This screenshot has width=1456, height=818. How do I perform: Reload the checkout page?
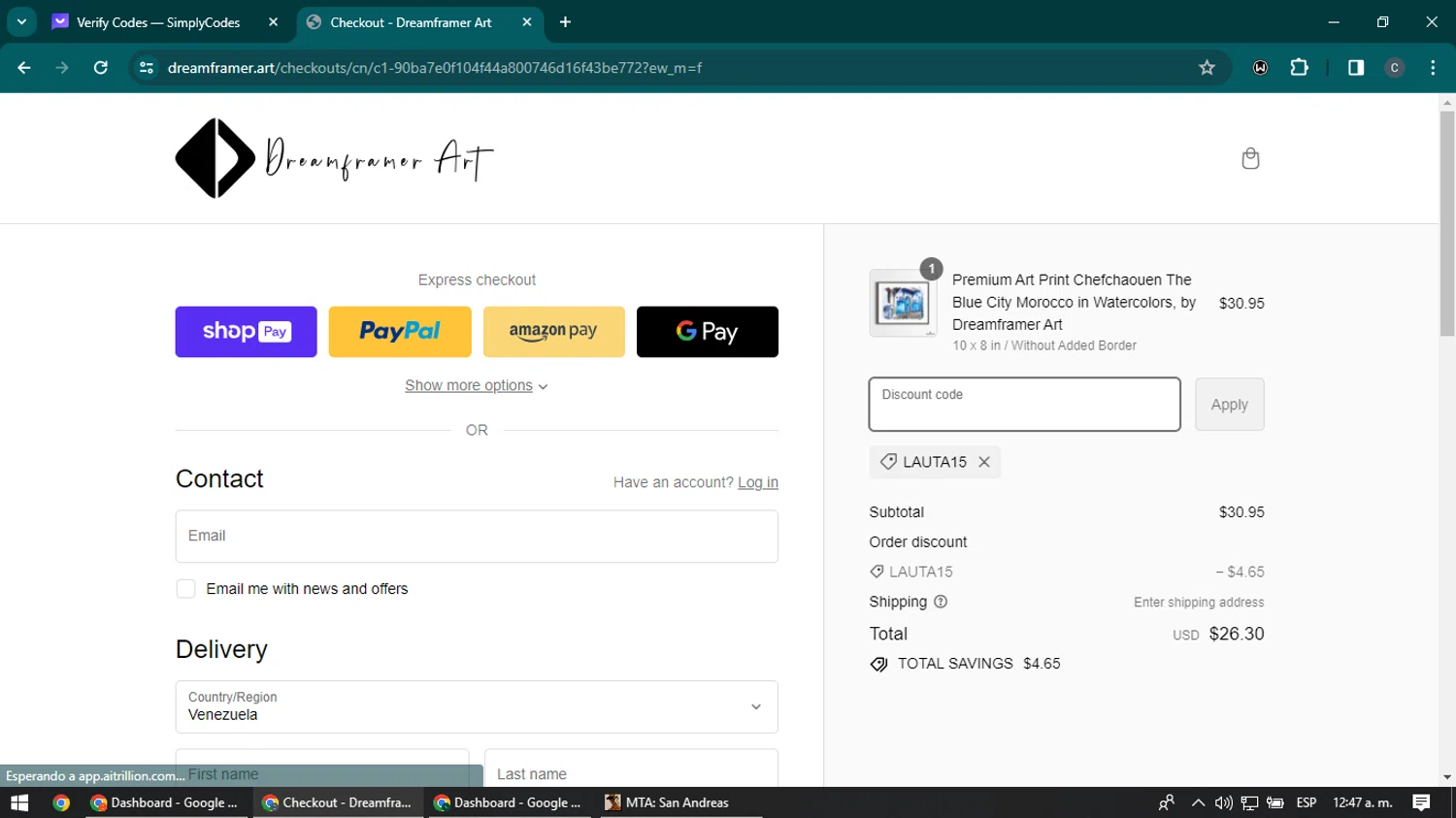pyautogui.click(x=100, y=67)
